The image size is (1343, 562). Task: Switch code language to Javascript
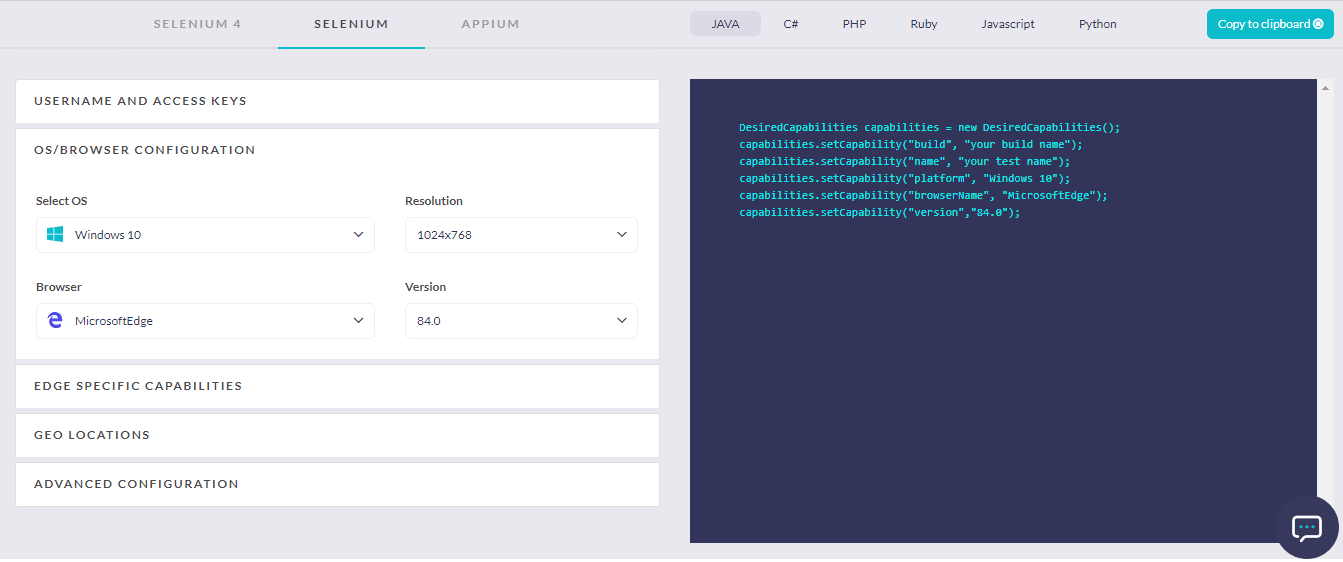point(1008,24)
